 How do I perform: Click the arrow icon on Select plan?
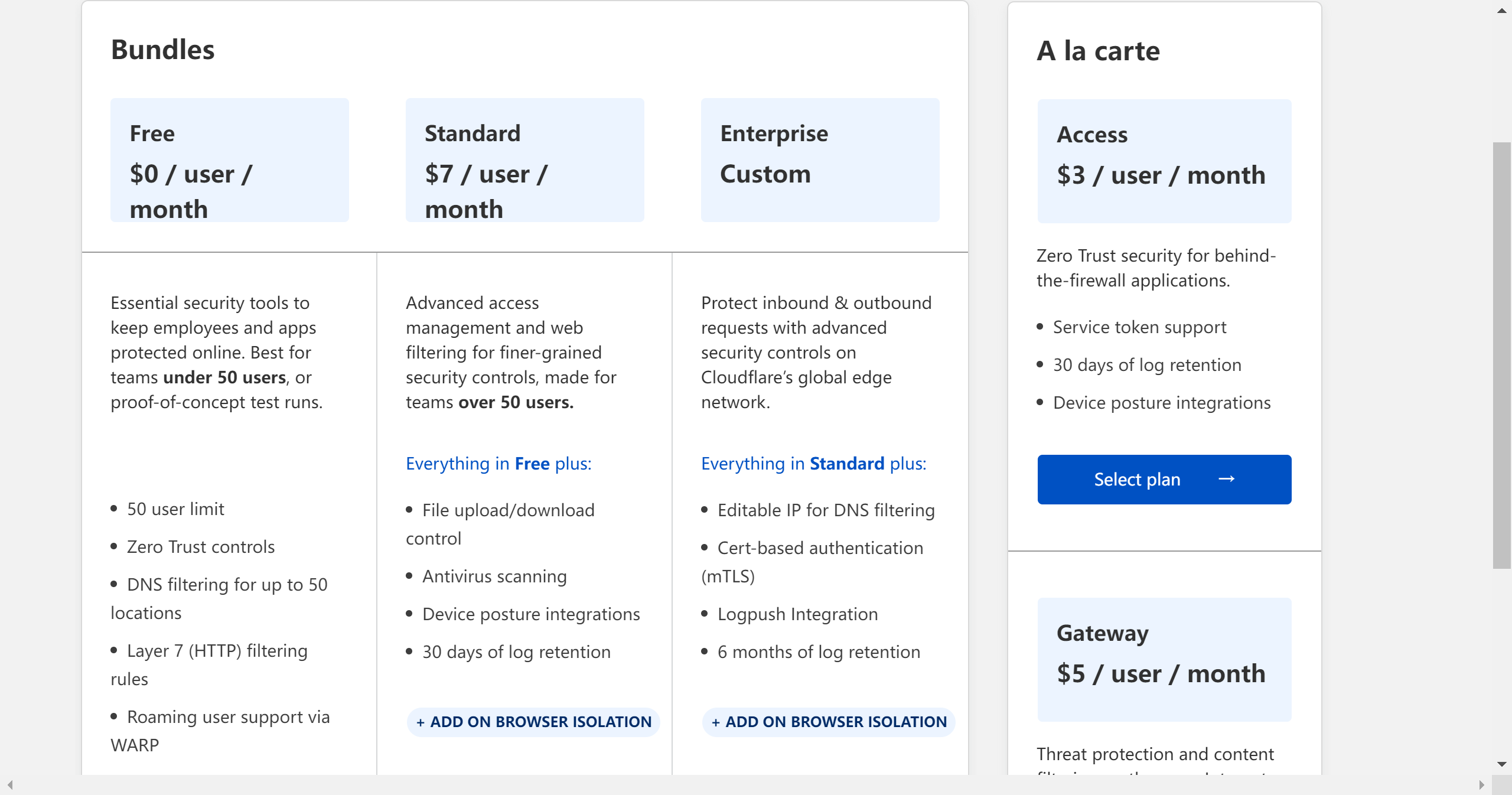[x=1227, y=479]
